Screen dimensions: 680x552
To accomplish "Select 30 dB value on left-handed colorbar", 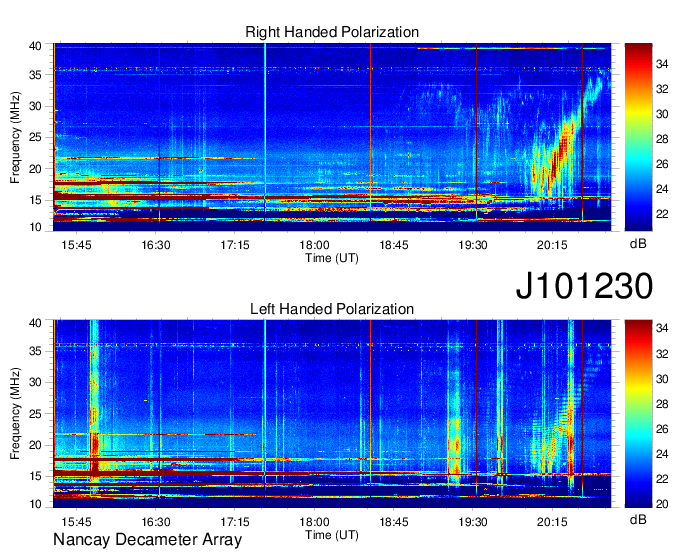I will [x=662, y=379].
